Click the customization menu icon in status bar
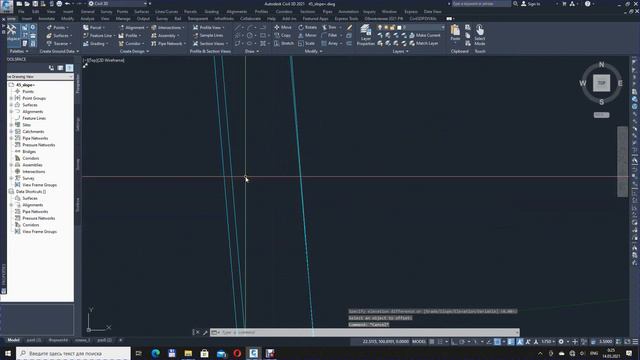 click(x=635, y=342)
